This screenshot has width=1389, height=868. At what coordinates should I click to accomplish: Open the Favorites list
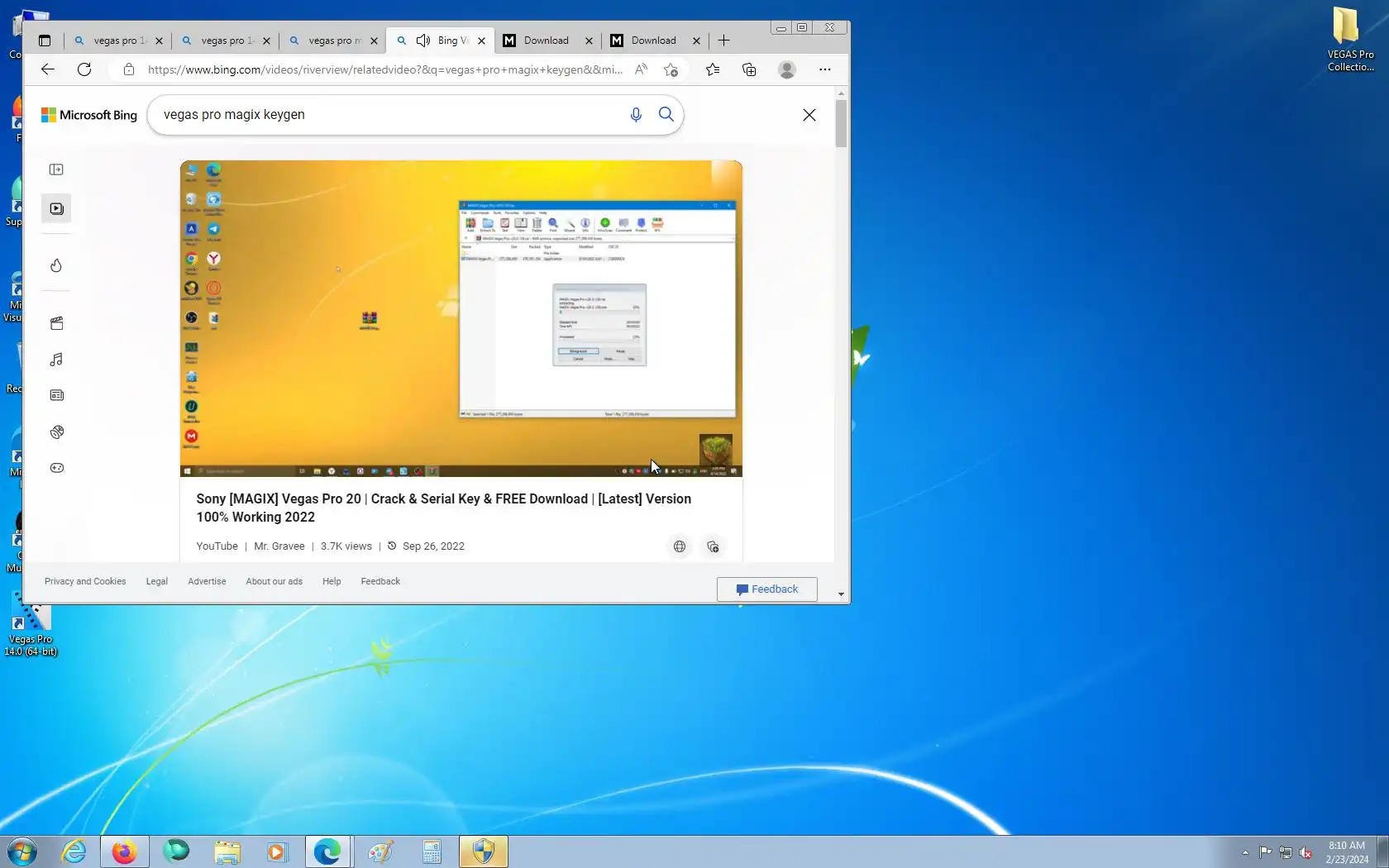tap(713, 69)
